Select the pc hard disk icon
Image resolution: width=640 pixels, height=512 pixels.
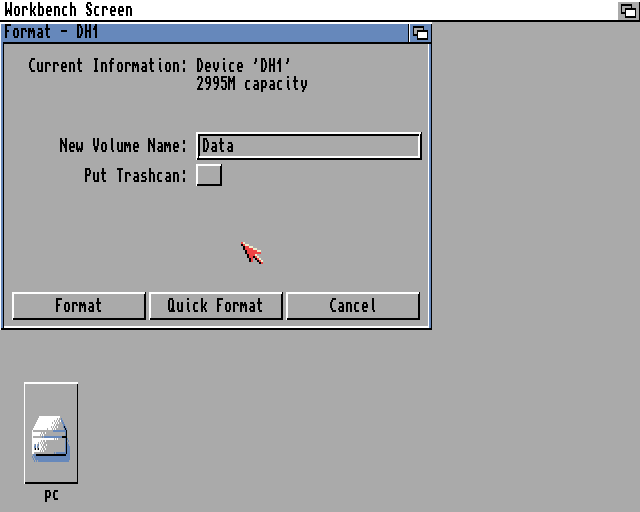click(51, 433)
